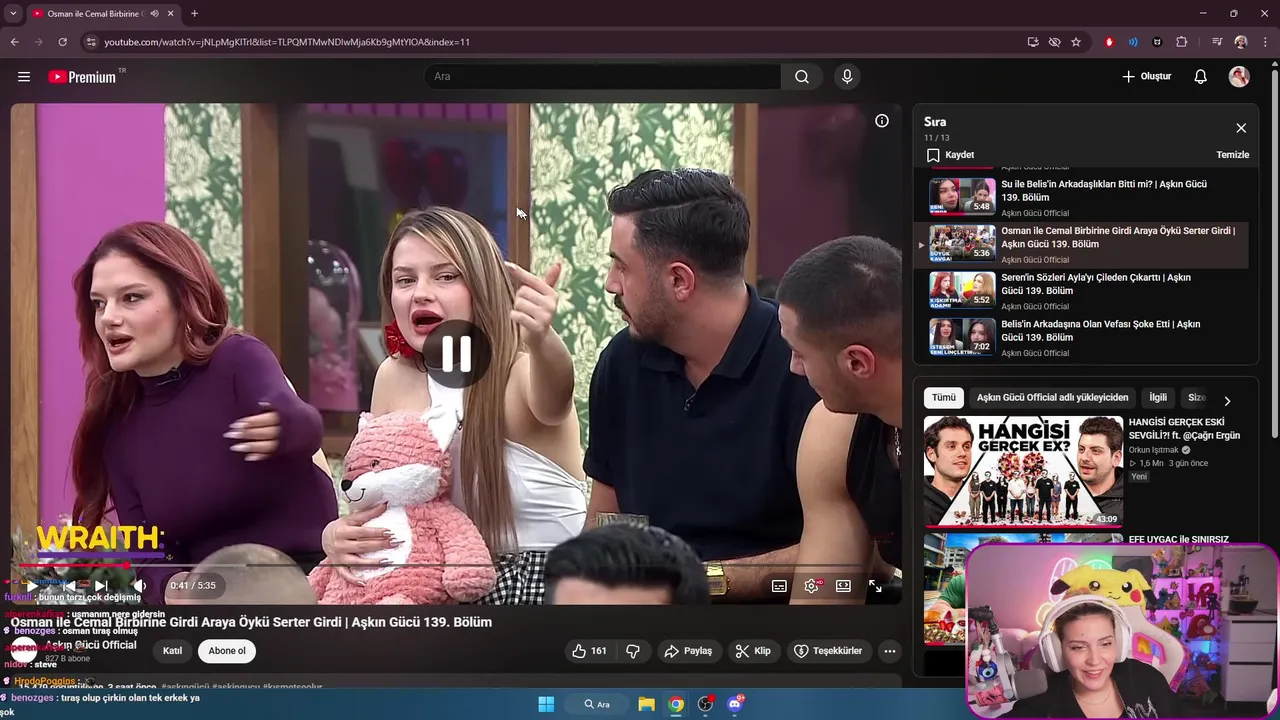
Task: Clear the queue with Temizle
Action: [1232, 155]
